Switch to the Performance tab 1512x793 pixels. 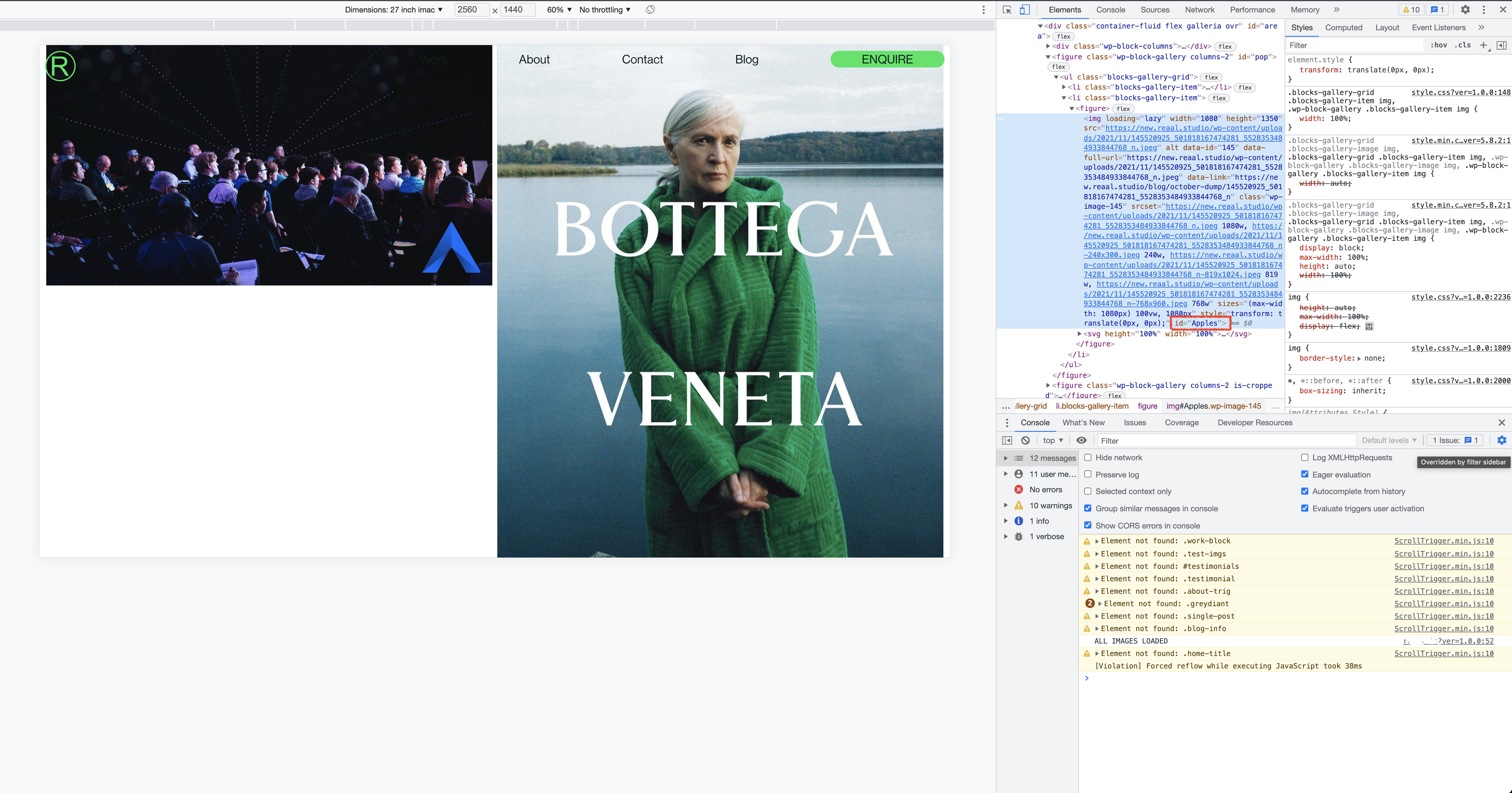pos(1252,10)
